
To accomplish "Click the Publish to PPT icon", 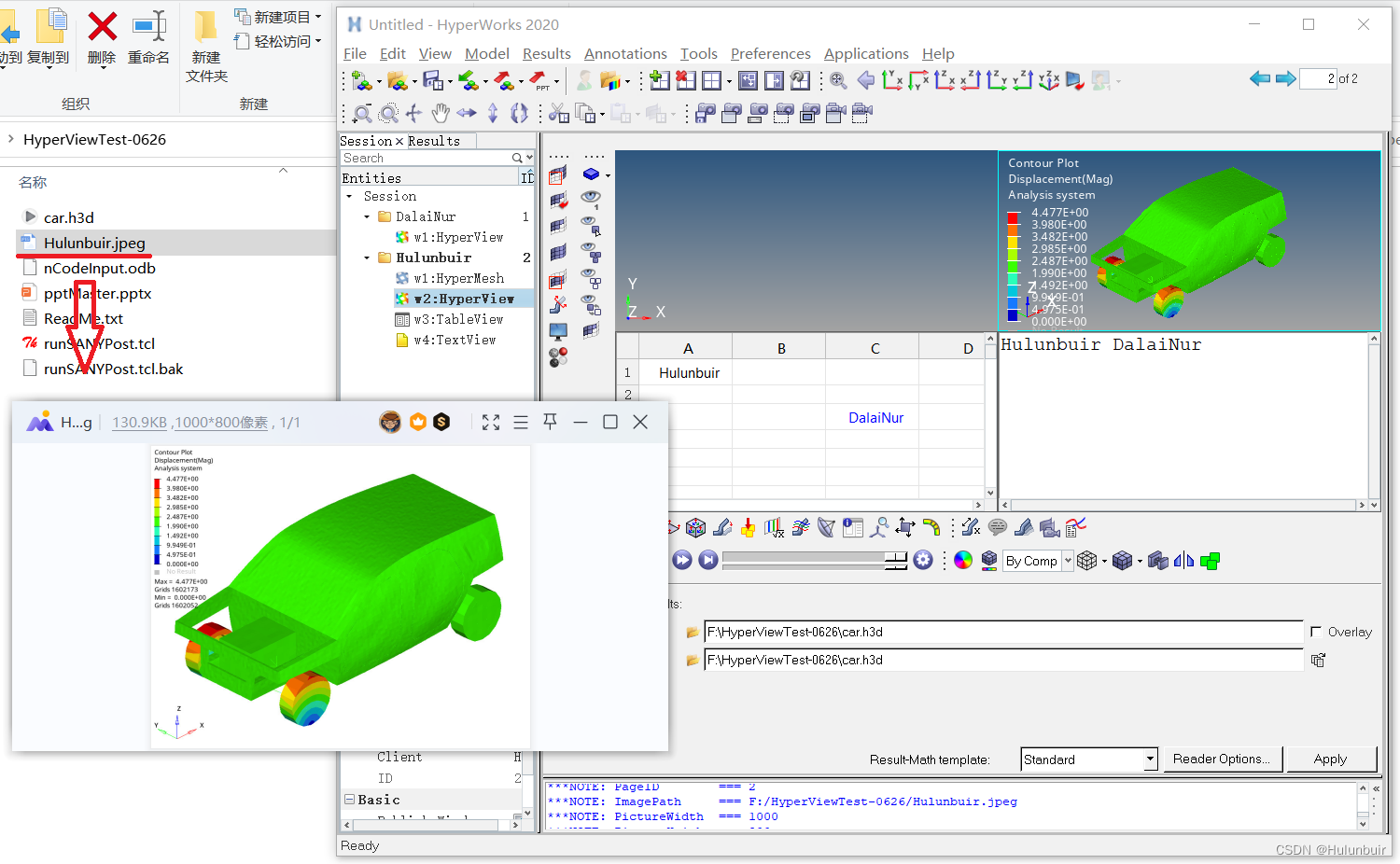I will point(539,81).
